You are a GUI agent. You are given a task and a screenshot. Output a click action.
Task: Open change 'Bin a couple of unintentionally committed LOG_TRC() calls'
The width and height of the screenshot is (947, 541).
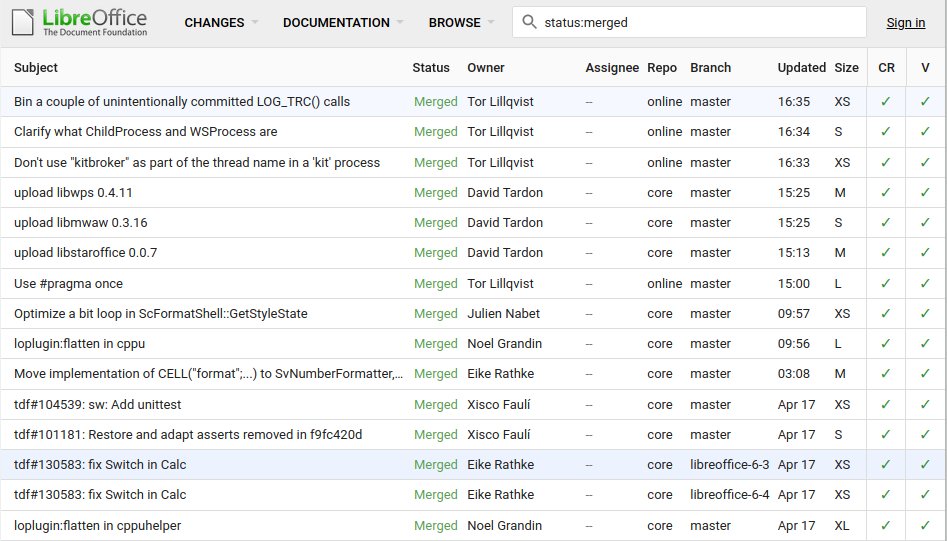(x=182, y=101)
